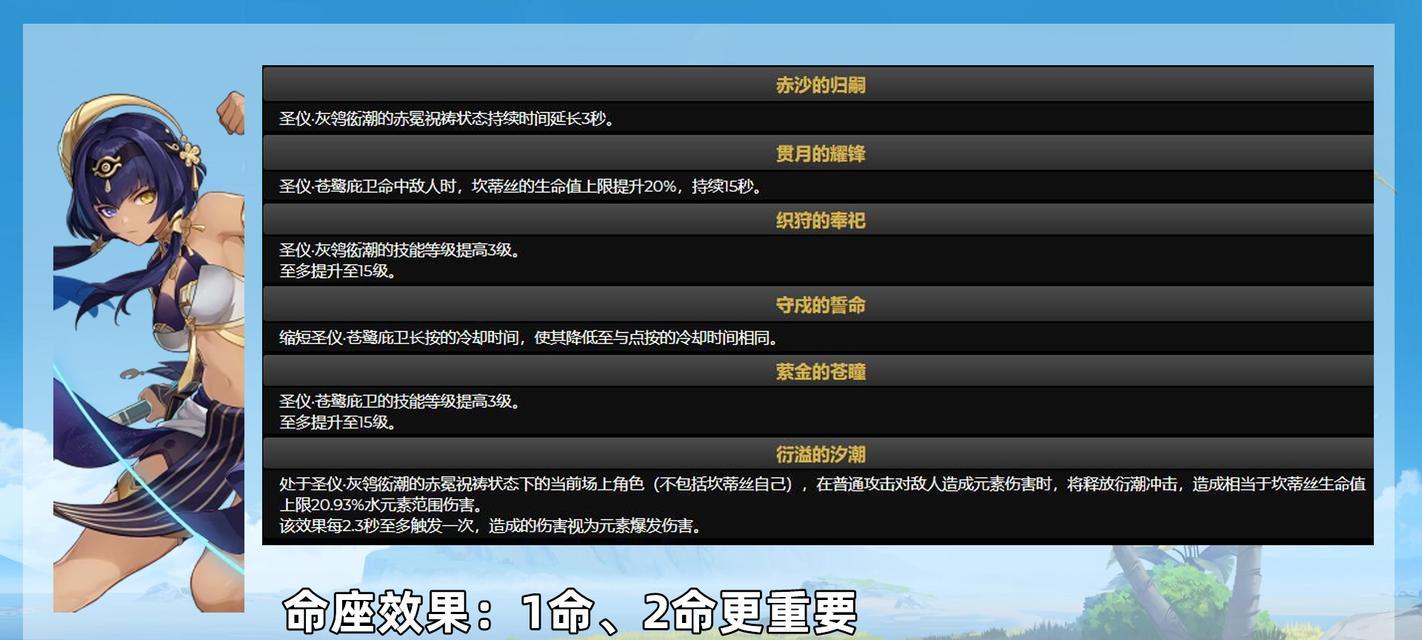The image size is (1422, 640).
Task: Select the 苍鹭庇卫的技能等级提高3级 line
Action: pyautogui.click(x=399, y=402)
